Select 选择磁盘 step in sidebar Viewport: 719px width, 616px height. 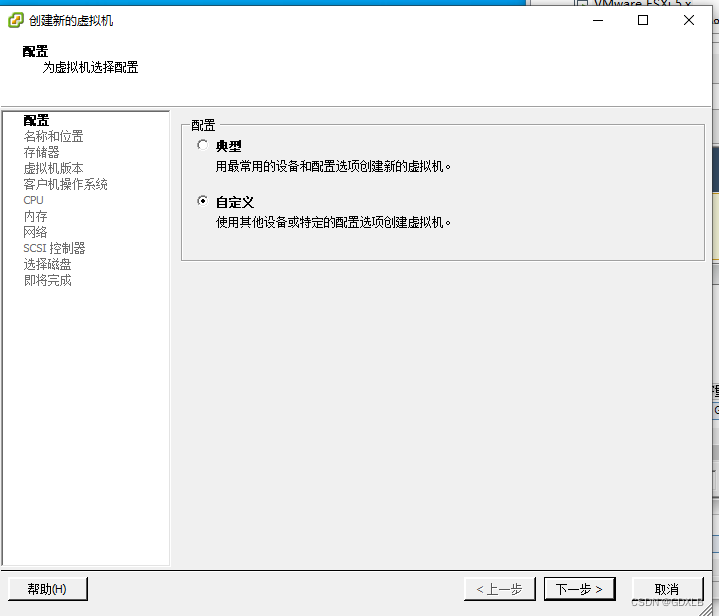47,264
